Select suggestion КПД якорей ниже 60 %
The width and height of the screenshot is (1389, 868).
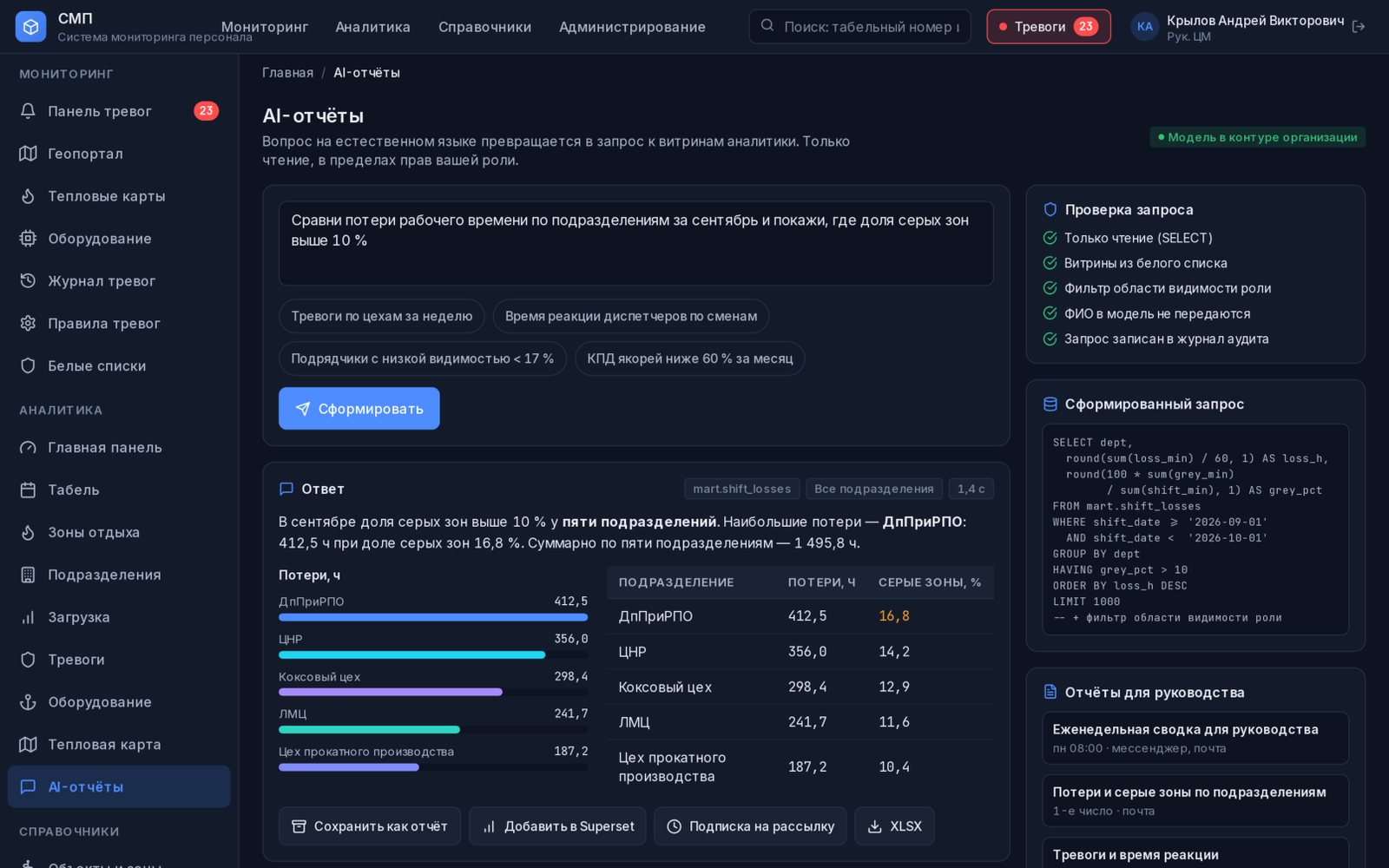(690, 358)
